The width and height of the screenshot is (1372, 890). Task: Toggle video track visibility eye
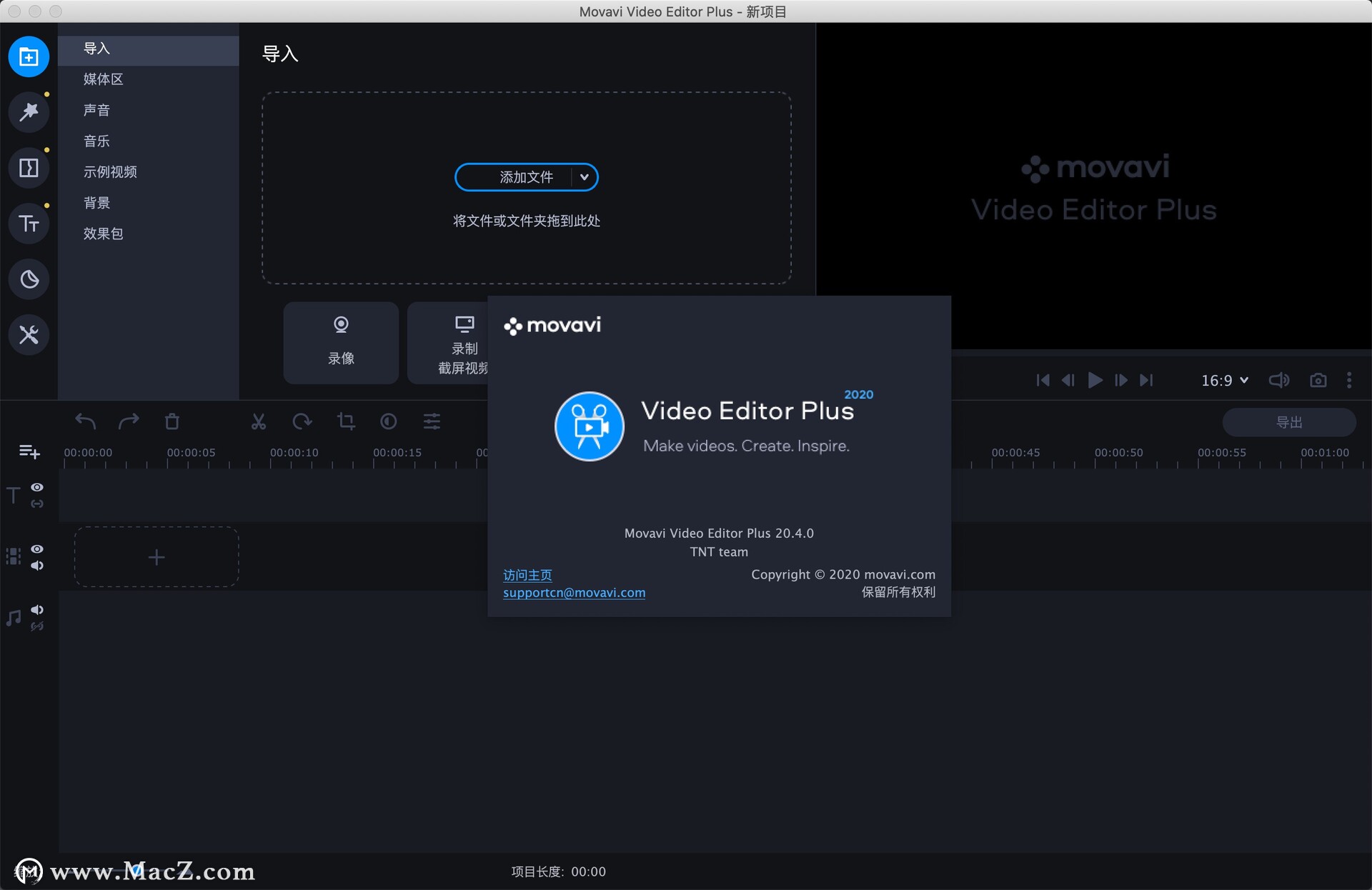(37, 549)
